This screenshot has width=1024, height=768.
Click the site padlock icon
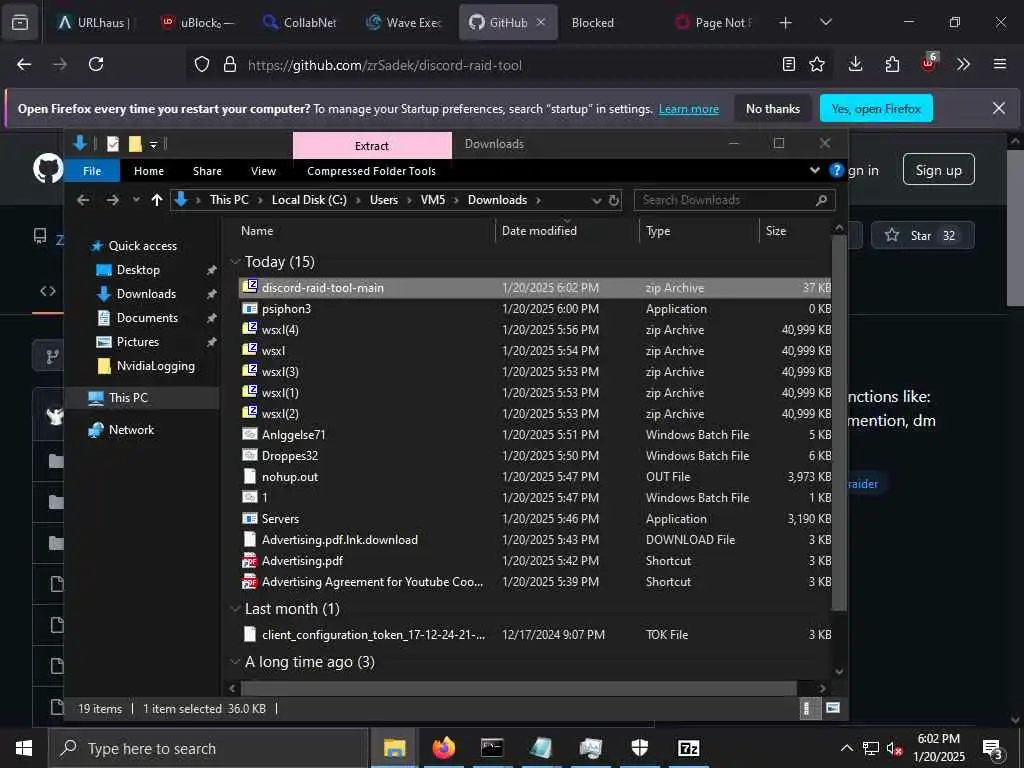click(x=229, y=65)
